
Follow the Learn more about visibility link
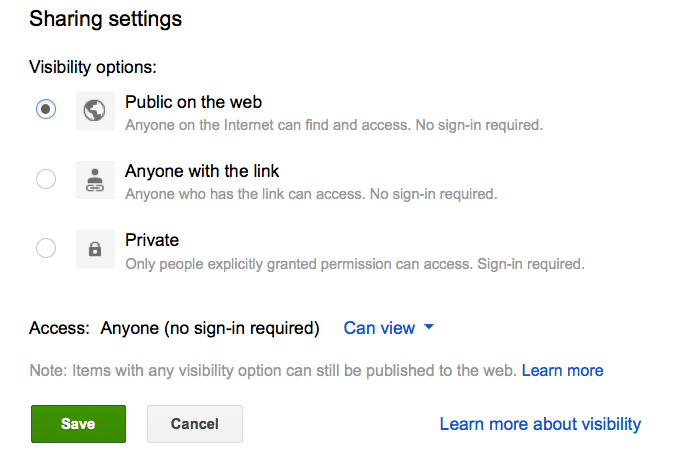pyautogui.click(x=540, y=424)
